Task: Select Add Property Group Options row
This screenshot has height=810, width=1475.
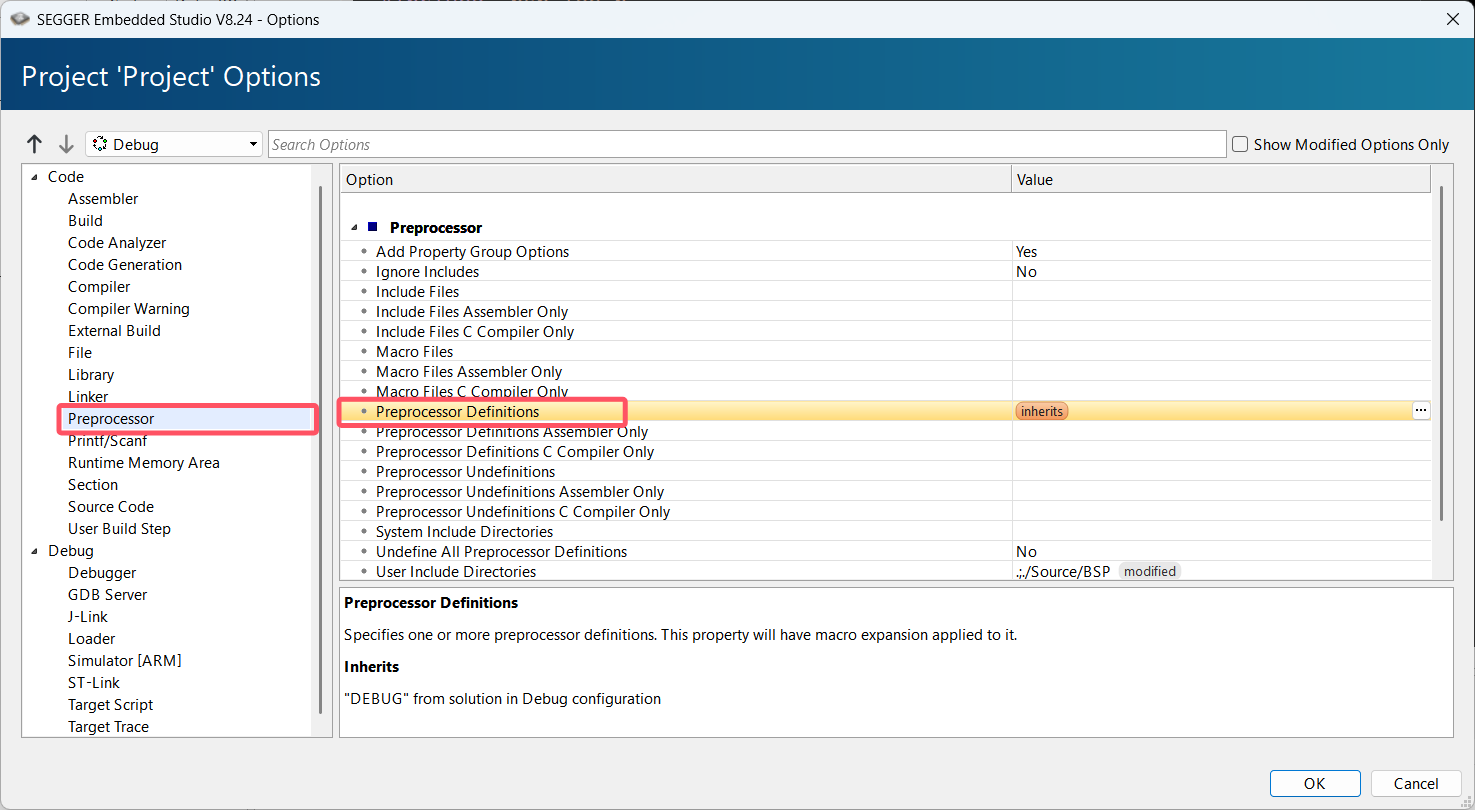Action: [x=885, y=252]
